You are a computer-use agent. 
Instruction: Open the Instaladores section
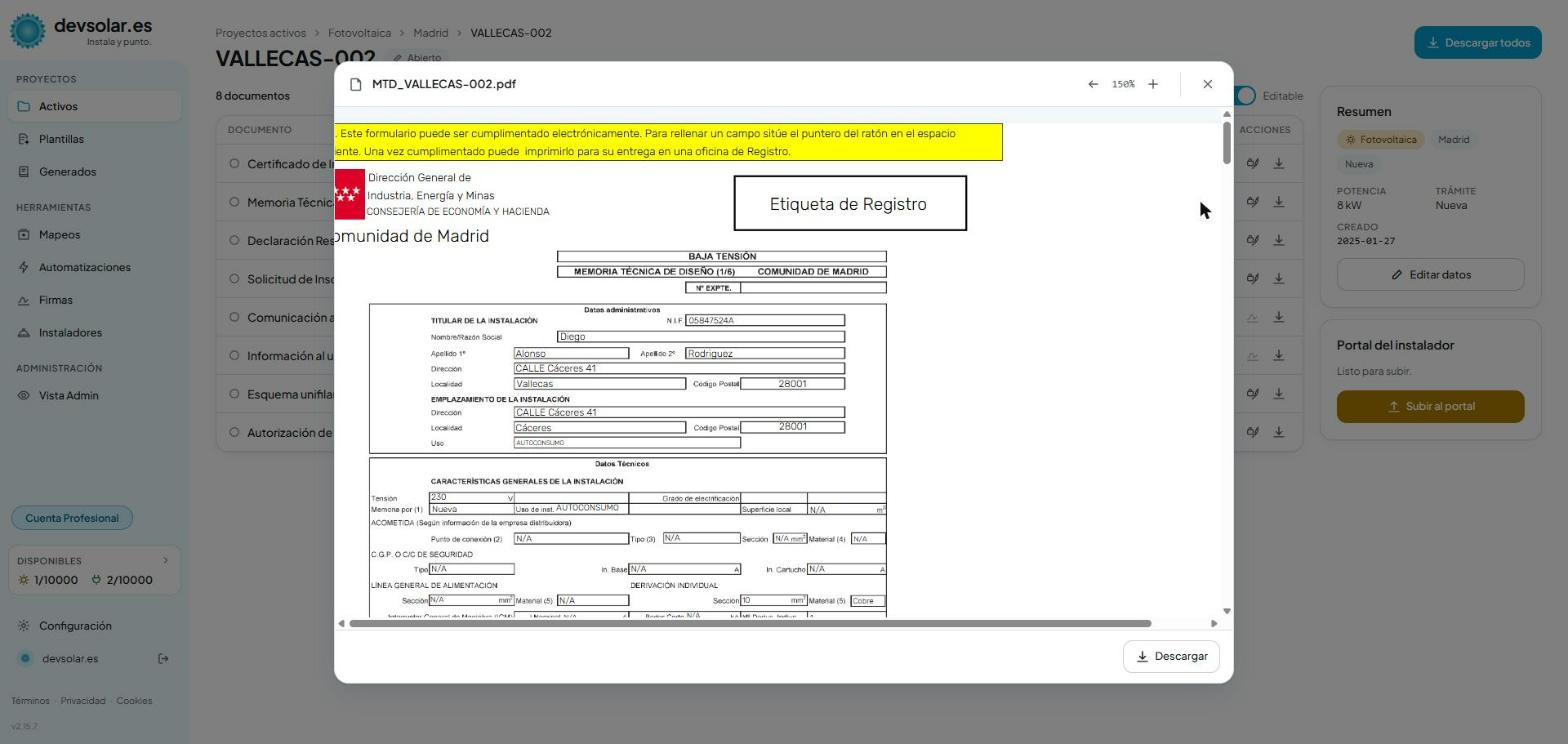click(94, 333)
